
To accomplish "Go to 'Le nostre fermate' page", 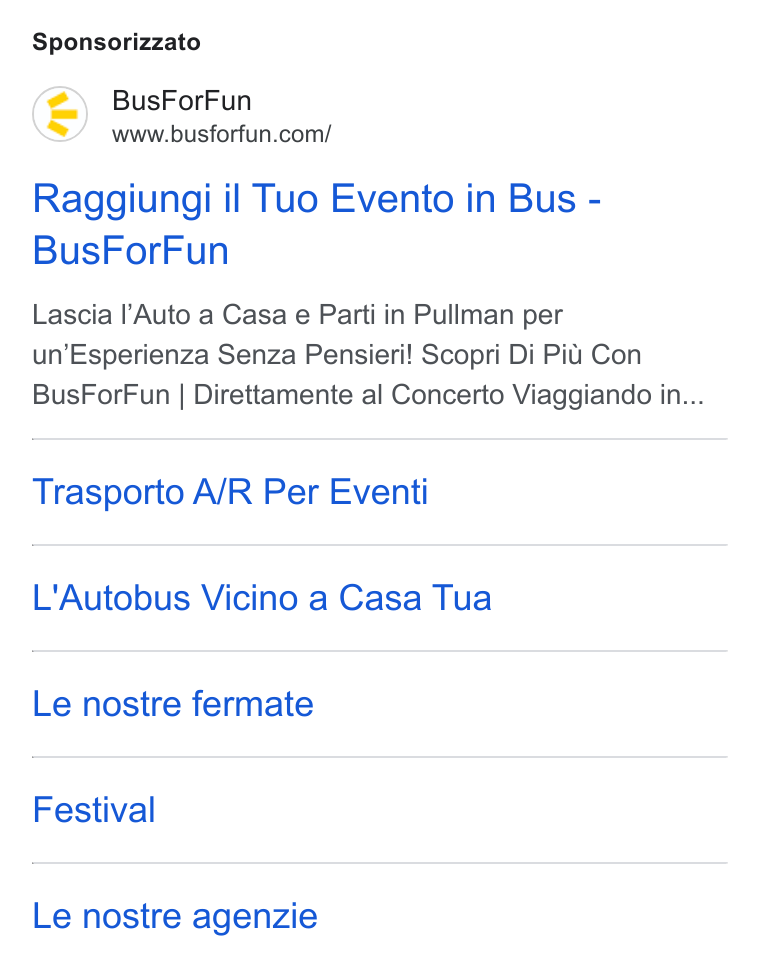I will coord(173,704).
